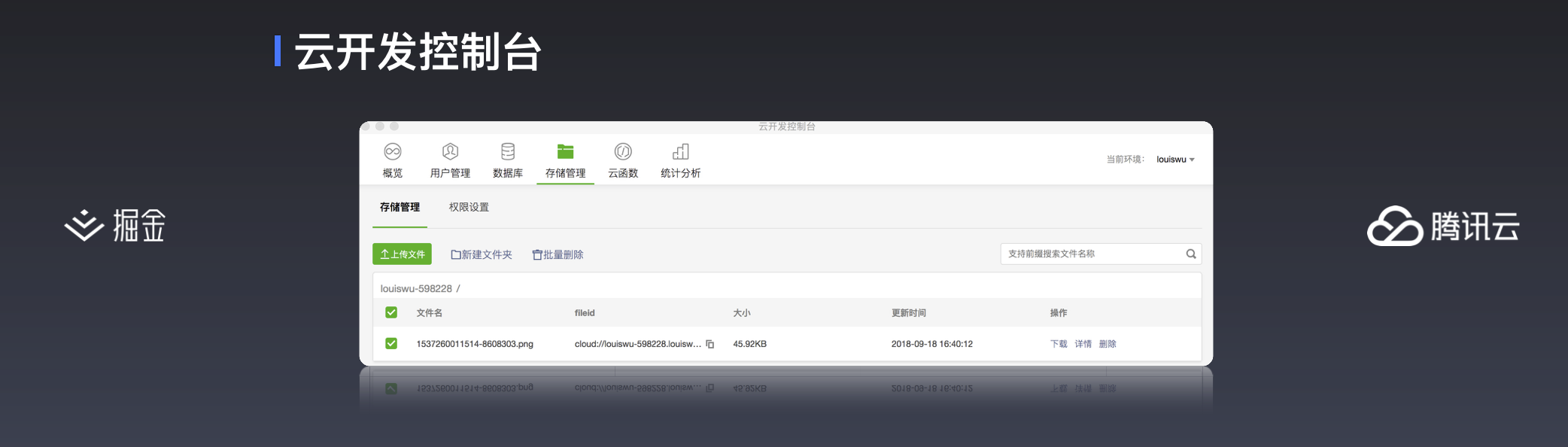Select the 存储管理 folder icon in toolbar
The width and height of the screenshot is (1568, 447).
point(565,152)
